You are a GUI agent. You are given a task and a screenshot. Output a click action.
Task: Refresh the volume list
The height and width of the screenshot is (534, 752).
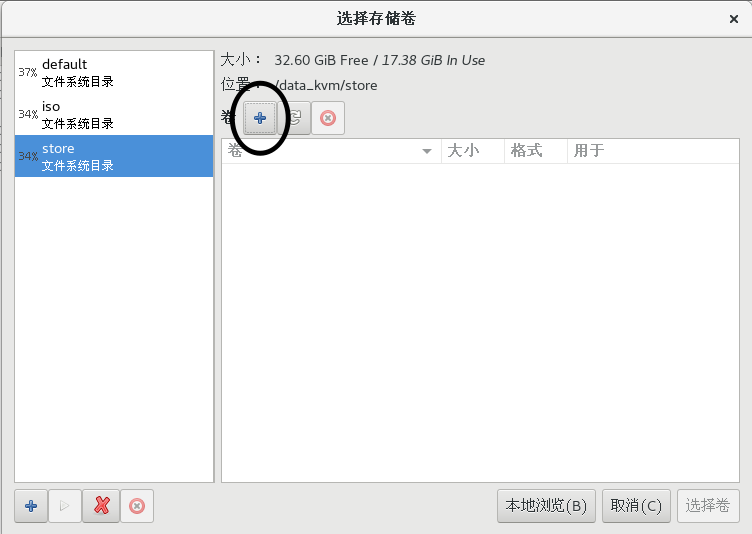click(x=294, y=118)
